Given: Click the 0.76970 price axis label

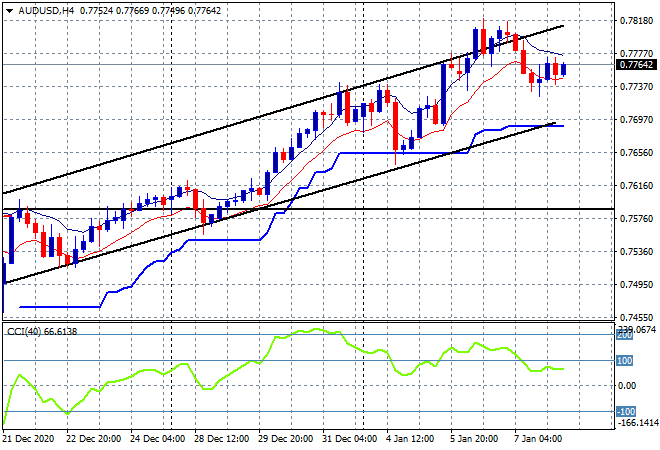Looking at the screenshot, I should tap(636, 120).
